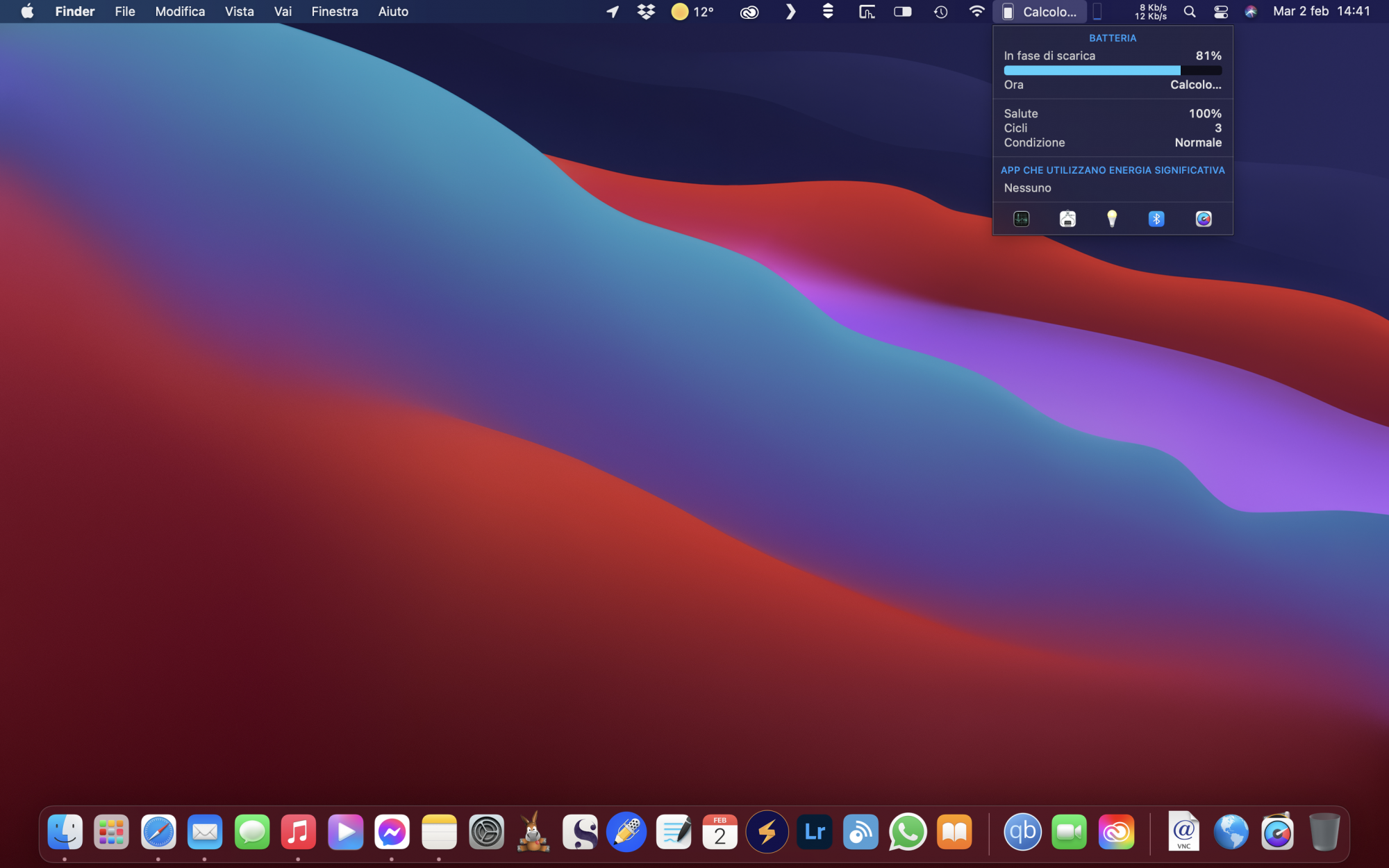
Task: Open the Modifica menu
Action: 180,11
